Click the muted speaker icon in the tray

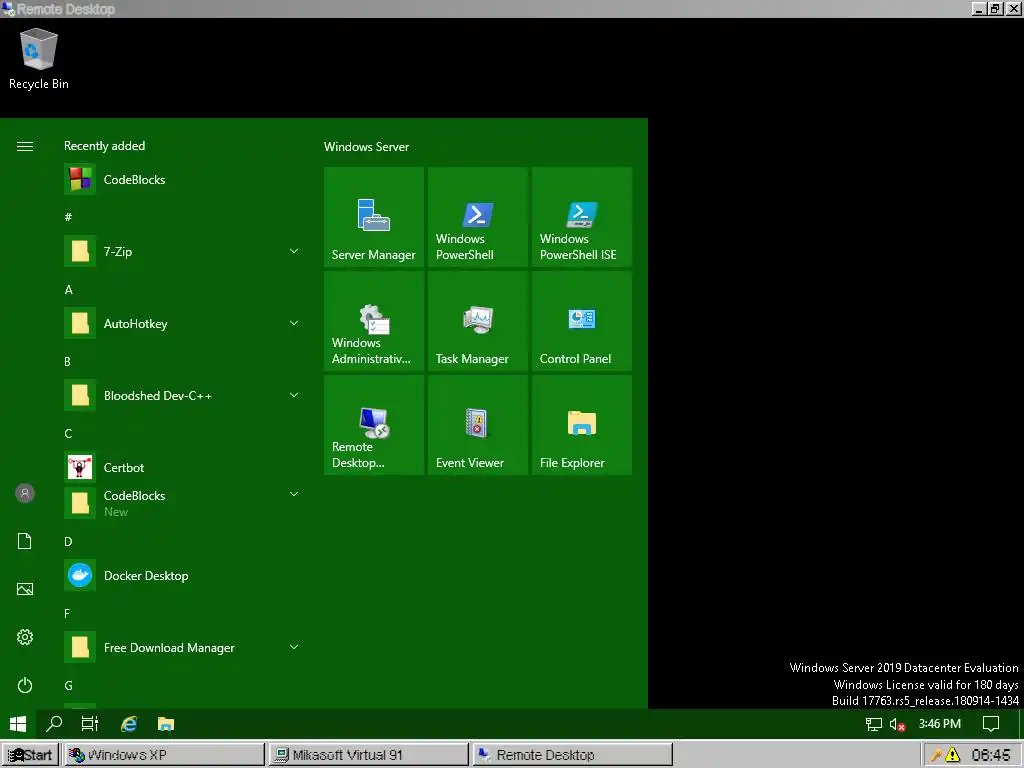897,724
